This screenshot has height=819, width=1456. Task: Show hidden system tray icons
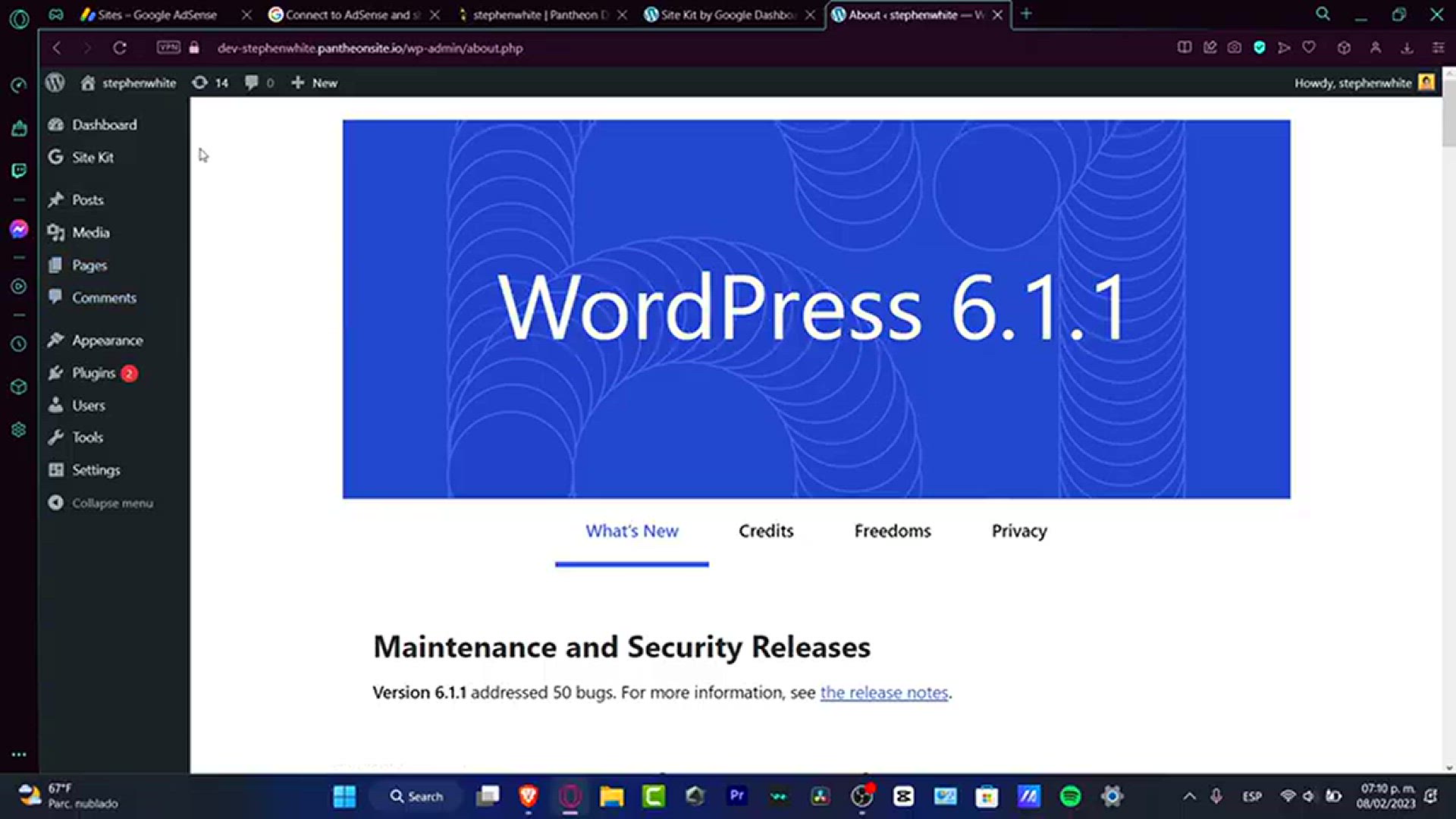[1189, 796]
